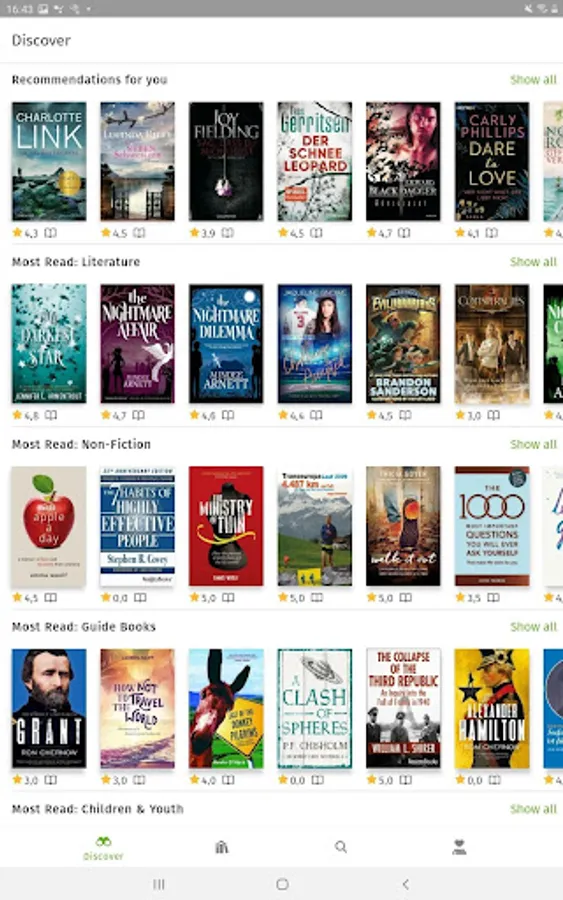
Task: Open The Nightmare Affair book cover
Action: (x=137, y=343)
